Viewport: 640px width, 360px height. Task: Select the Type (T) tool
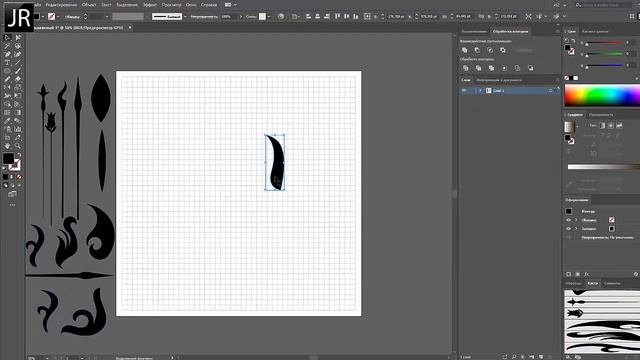[x=7, y=63]
